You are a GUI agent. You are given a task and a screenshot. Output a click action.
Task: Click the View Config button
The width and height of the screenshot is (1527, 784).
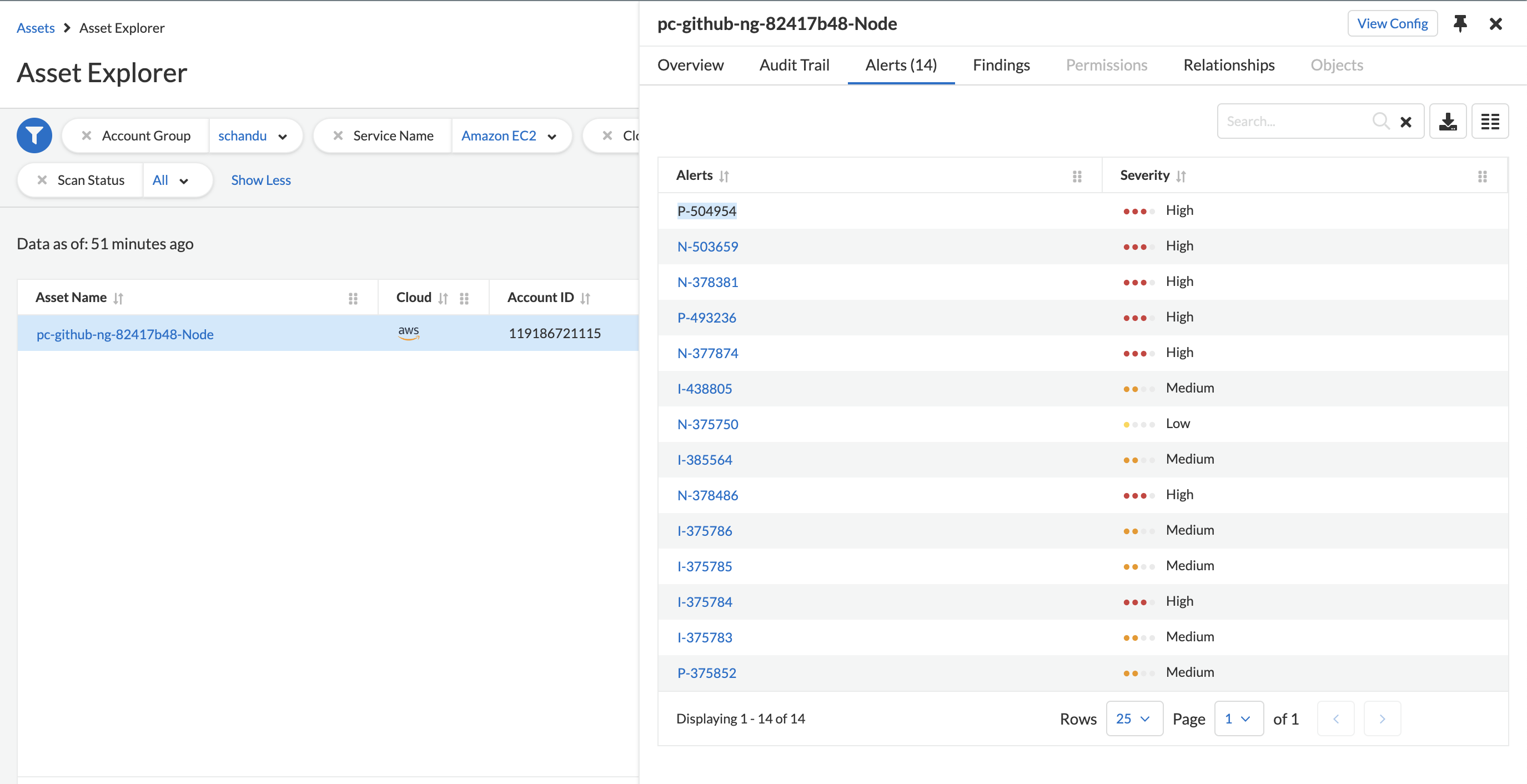(x=1392, y=24)
